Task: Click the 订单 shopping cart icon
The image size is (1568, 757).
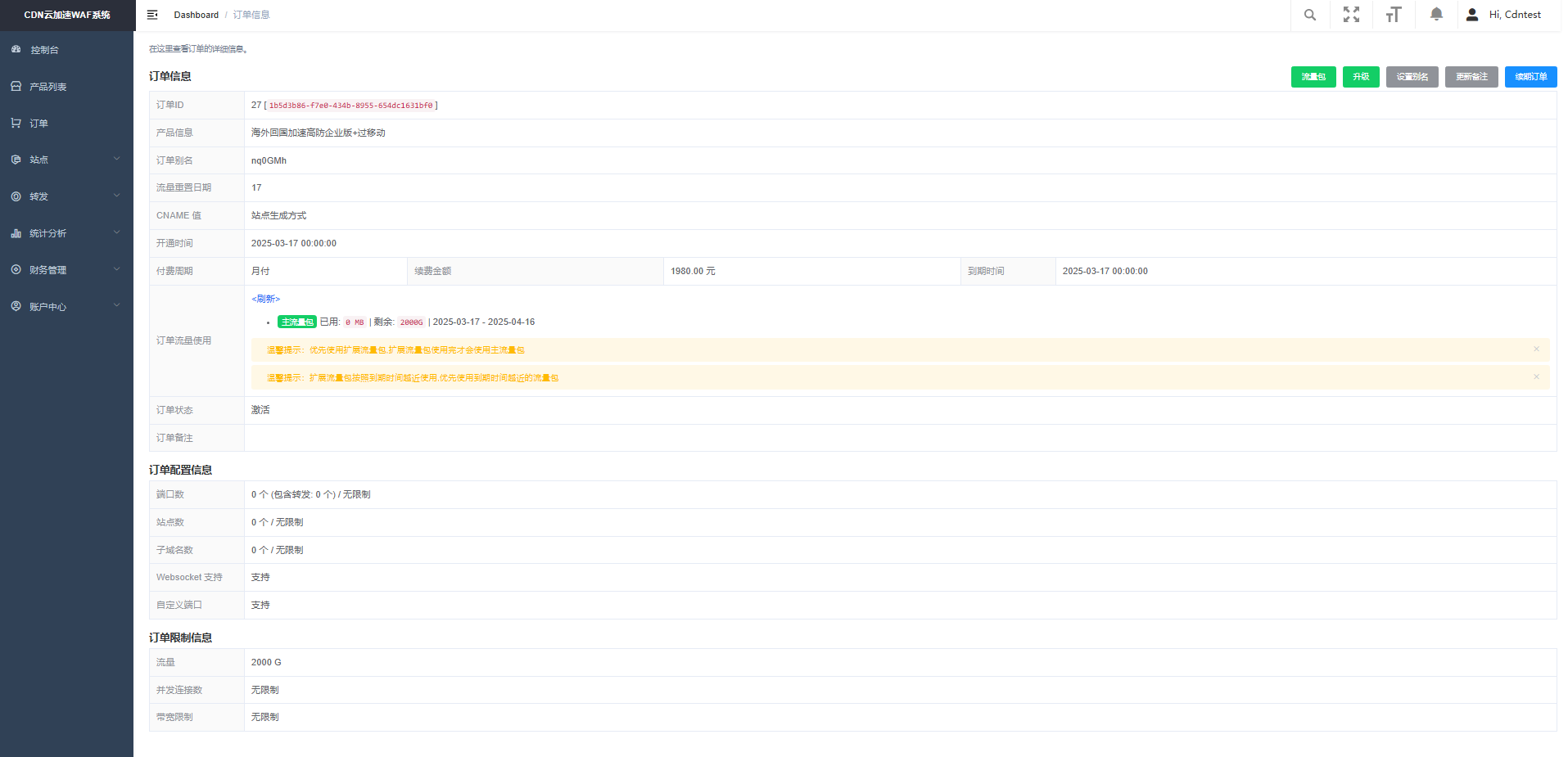Action: pyautogui.click(x=16, y=123)
